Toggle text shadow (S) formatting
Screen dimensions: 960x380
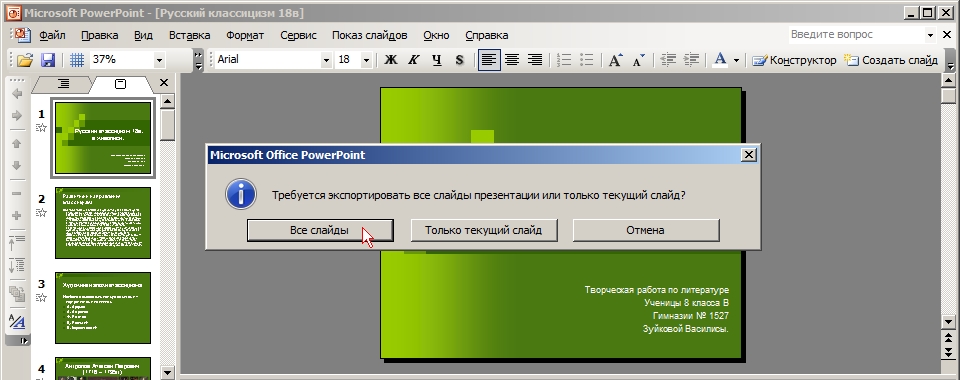click(x=460, y=60)
